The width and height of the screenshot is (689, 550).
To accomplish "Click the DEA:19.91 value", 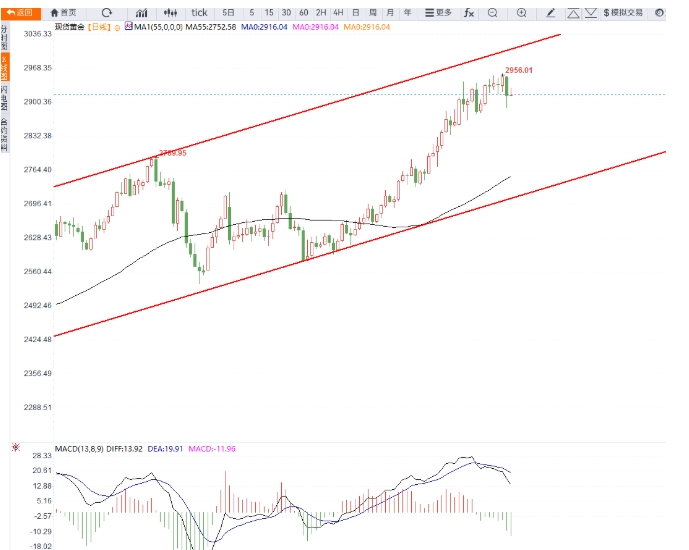I will pos(165,449).
